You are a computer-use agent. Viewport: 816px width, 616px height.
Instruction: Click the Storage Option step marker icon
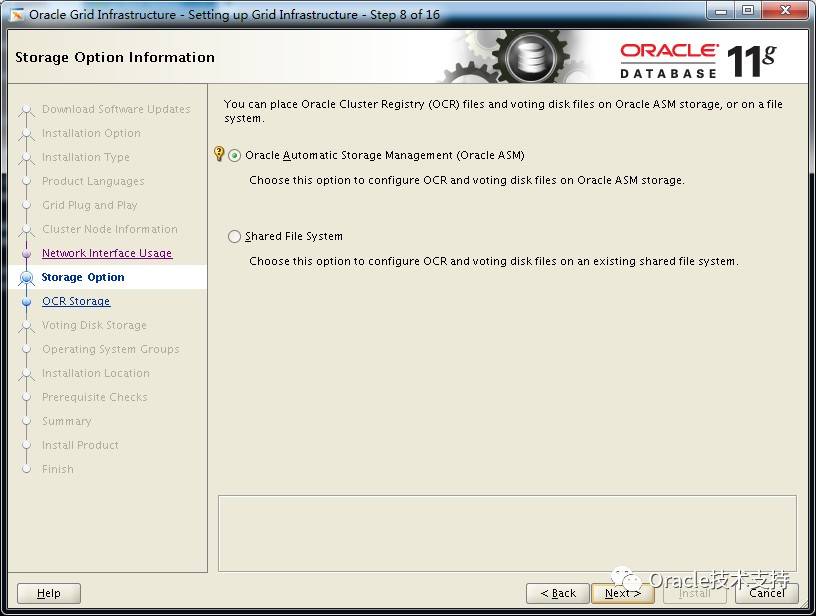(x=27, y=278)
